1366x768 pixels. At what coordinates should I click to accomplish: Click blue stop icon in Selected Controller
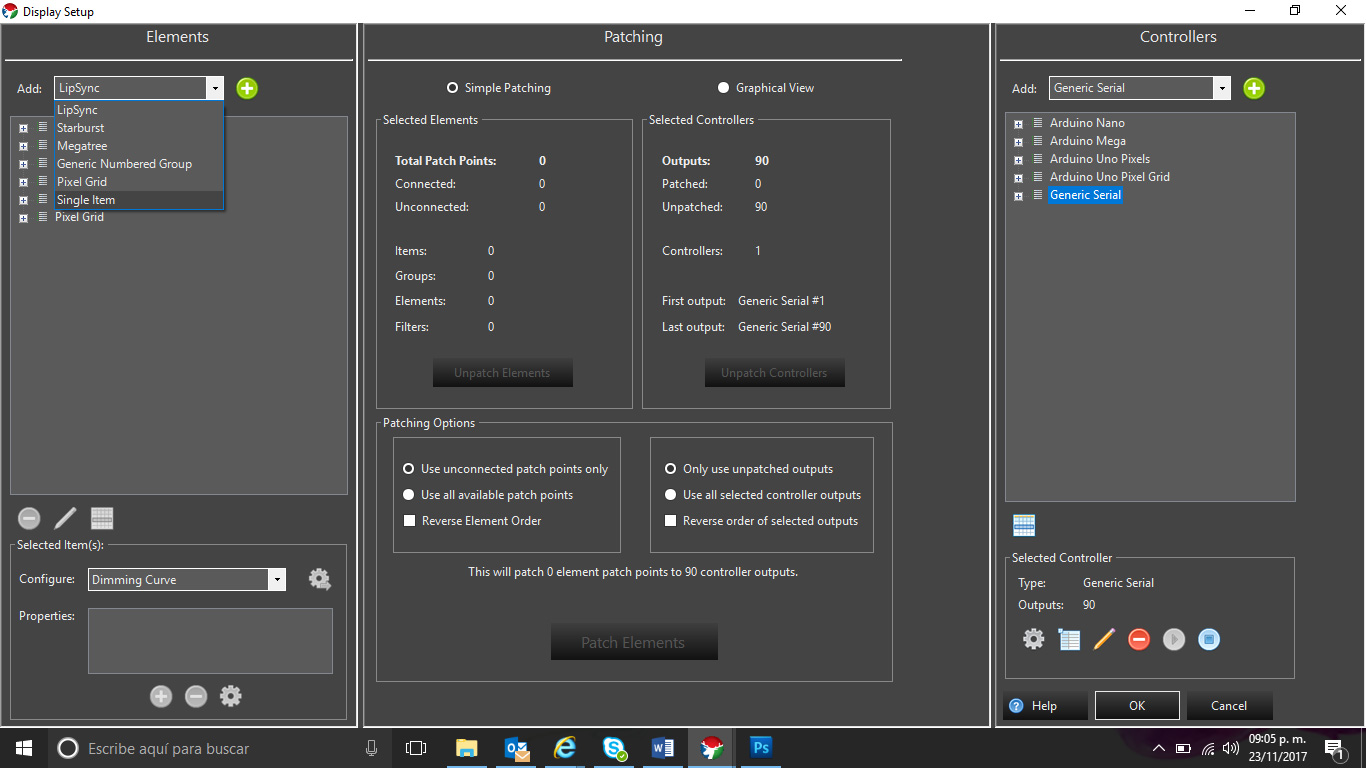1209,639
